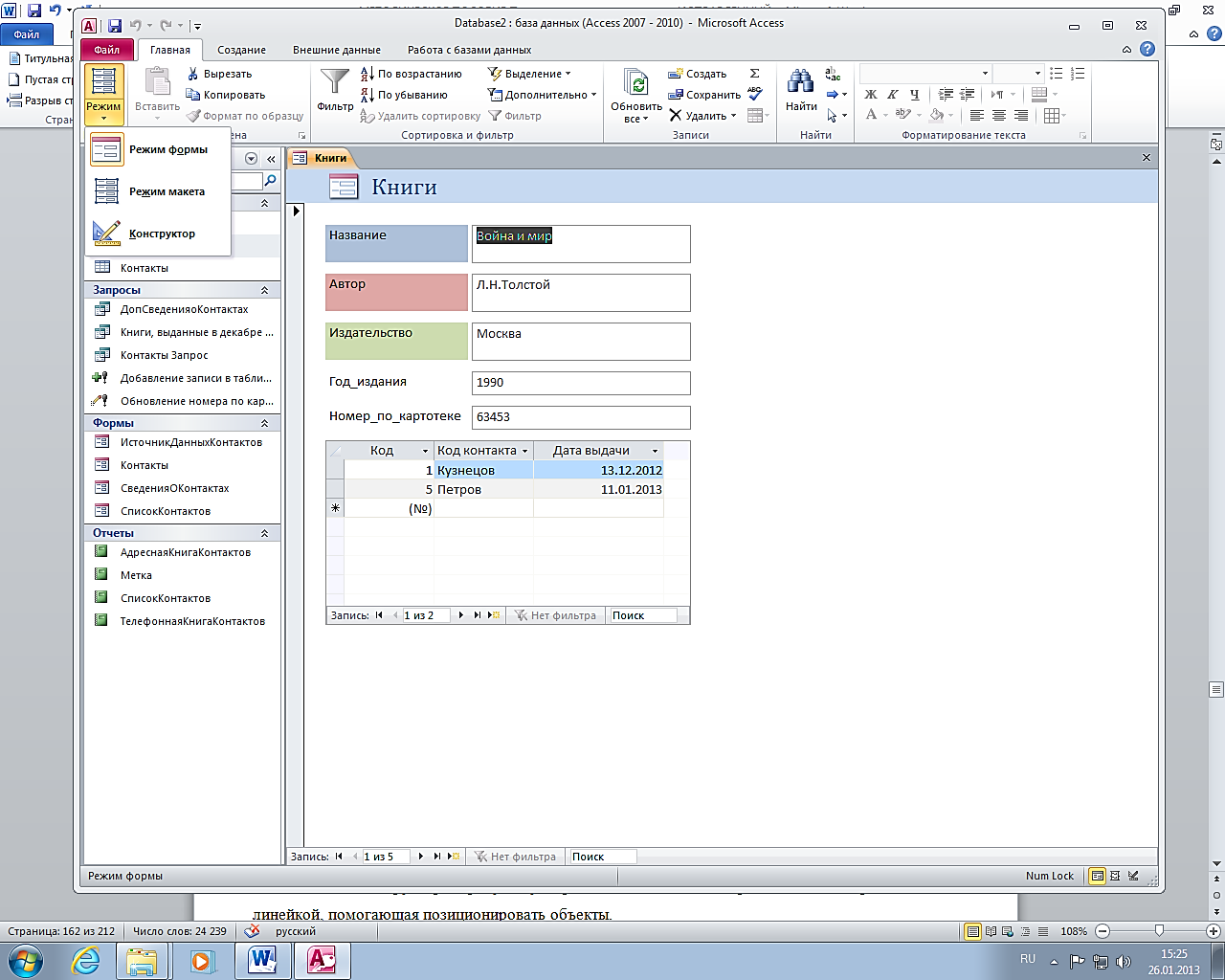Image resolution: width=1225 pixels, height=980 pixels.
Task: Switch to the Внешние данные ribbon tab
Action: [x=336, y=50]
